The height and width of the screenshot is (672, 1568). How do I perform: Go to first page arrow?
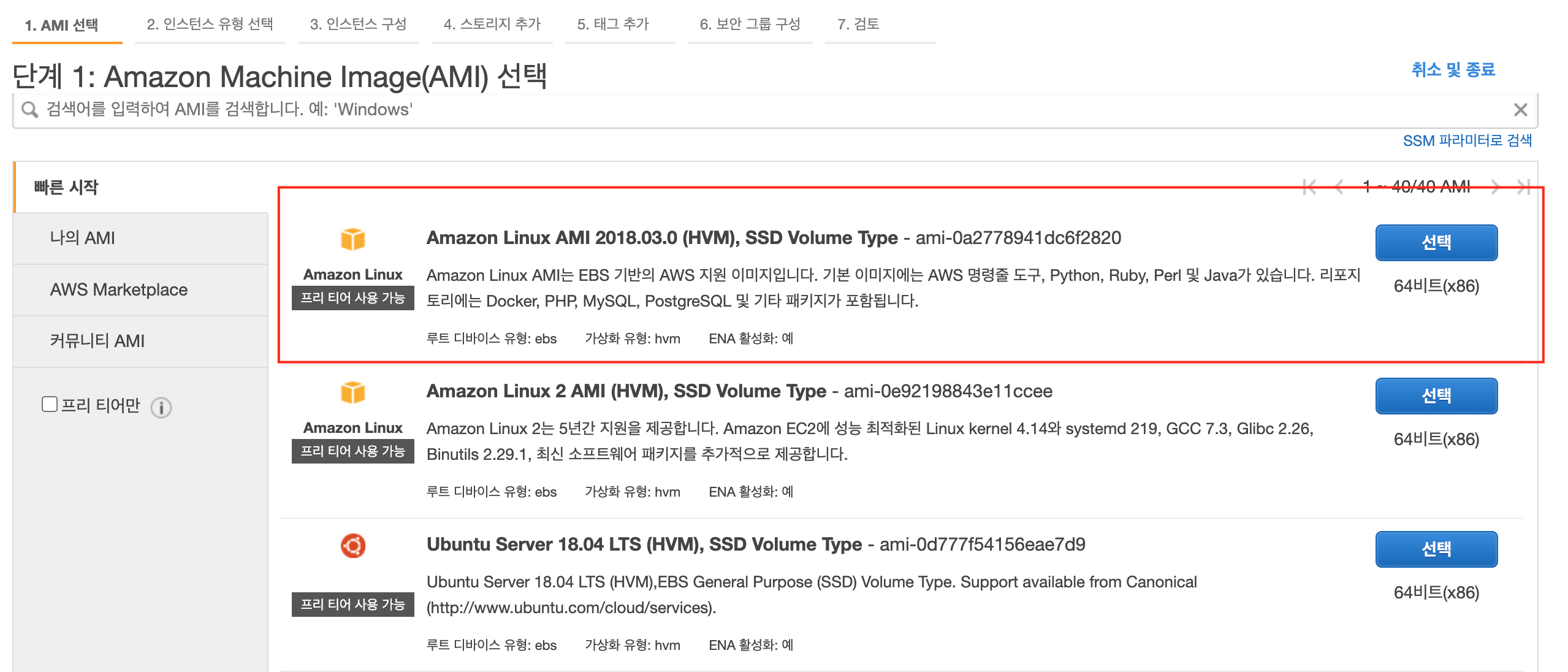click(1309, 187)
